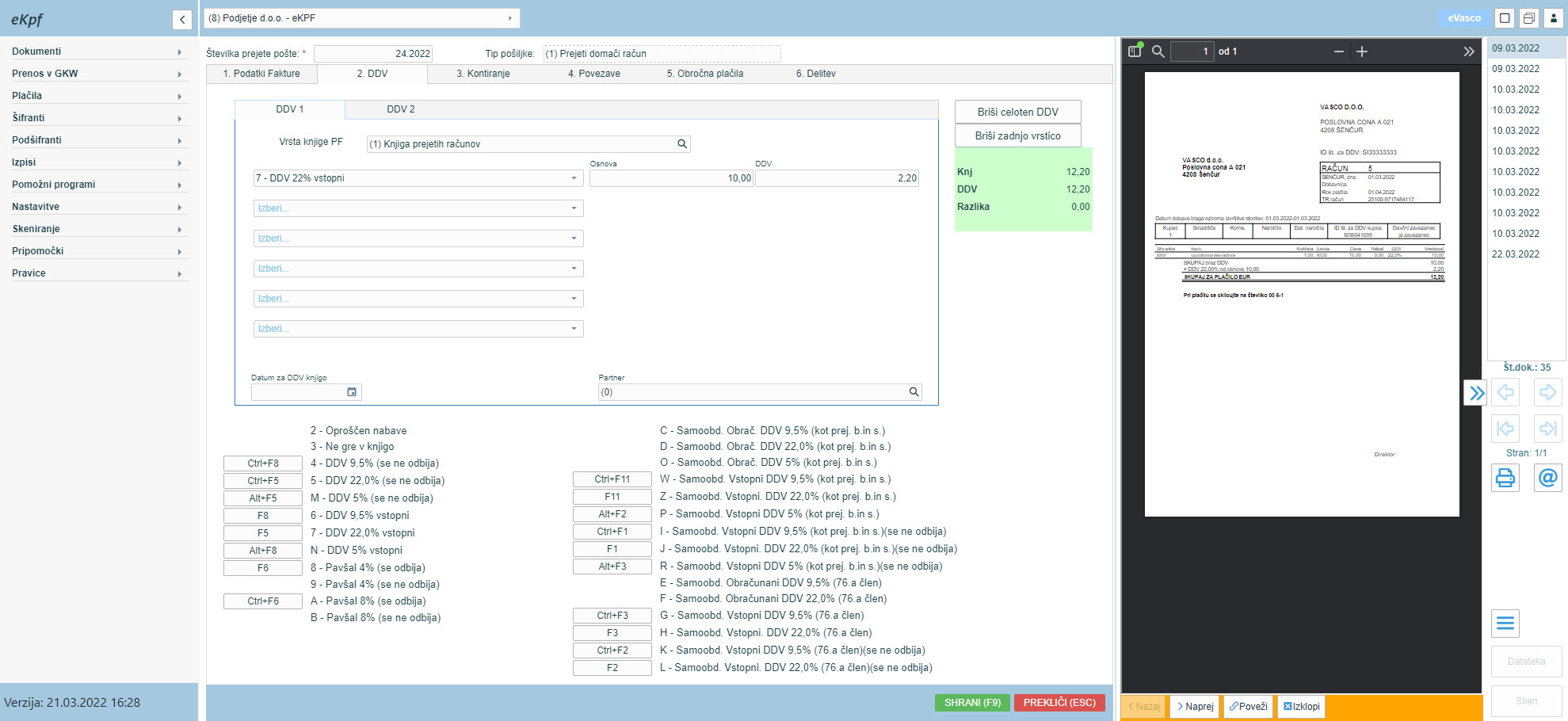Click the eVasco button at the top

point(1464,18)
